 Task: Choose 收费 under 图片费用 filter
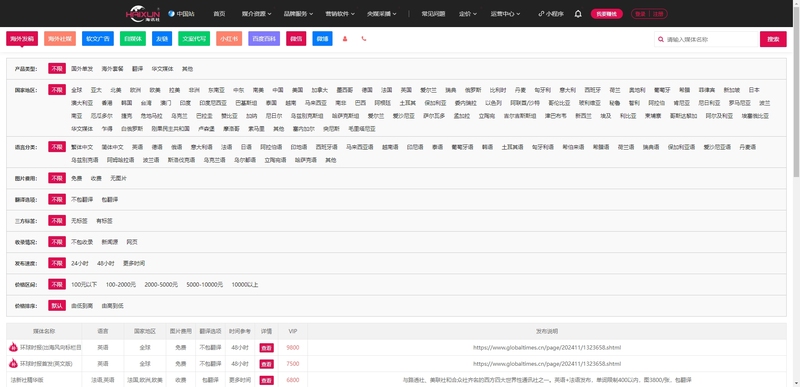pyautogui.click(x=96, y=178)
